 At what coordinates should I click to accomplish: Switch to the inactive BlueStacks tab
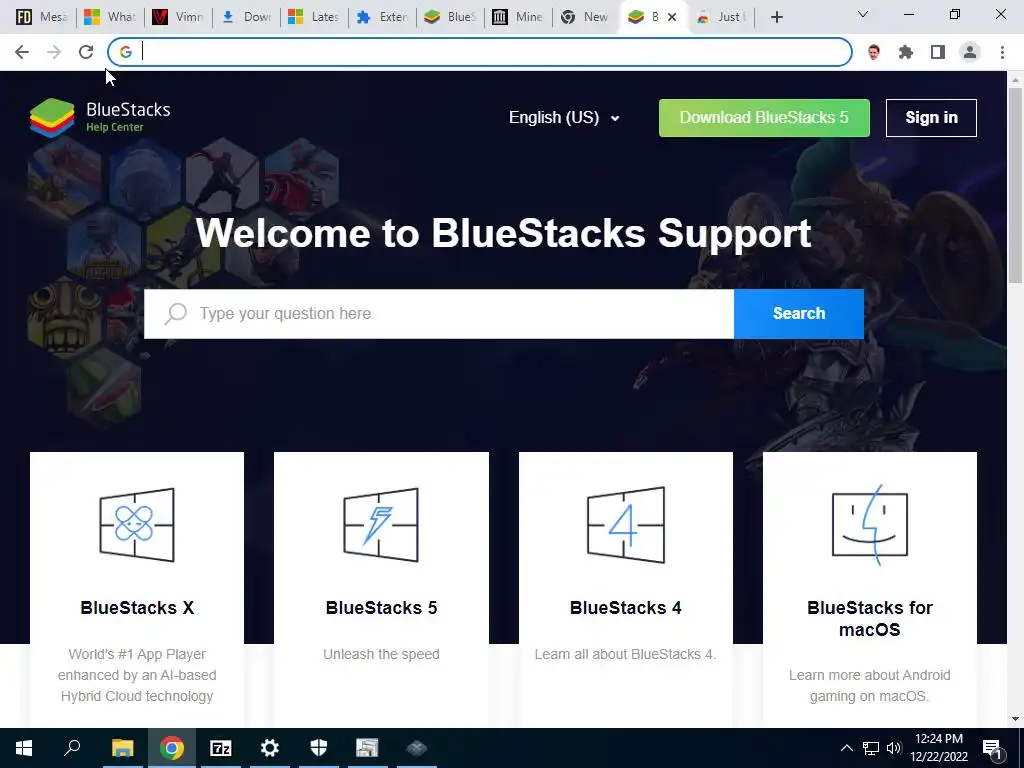coord(450,18)
